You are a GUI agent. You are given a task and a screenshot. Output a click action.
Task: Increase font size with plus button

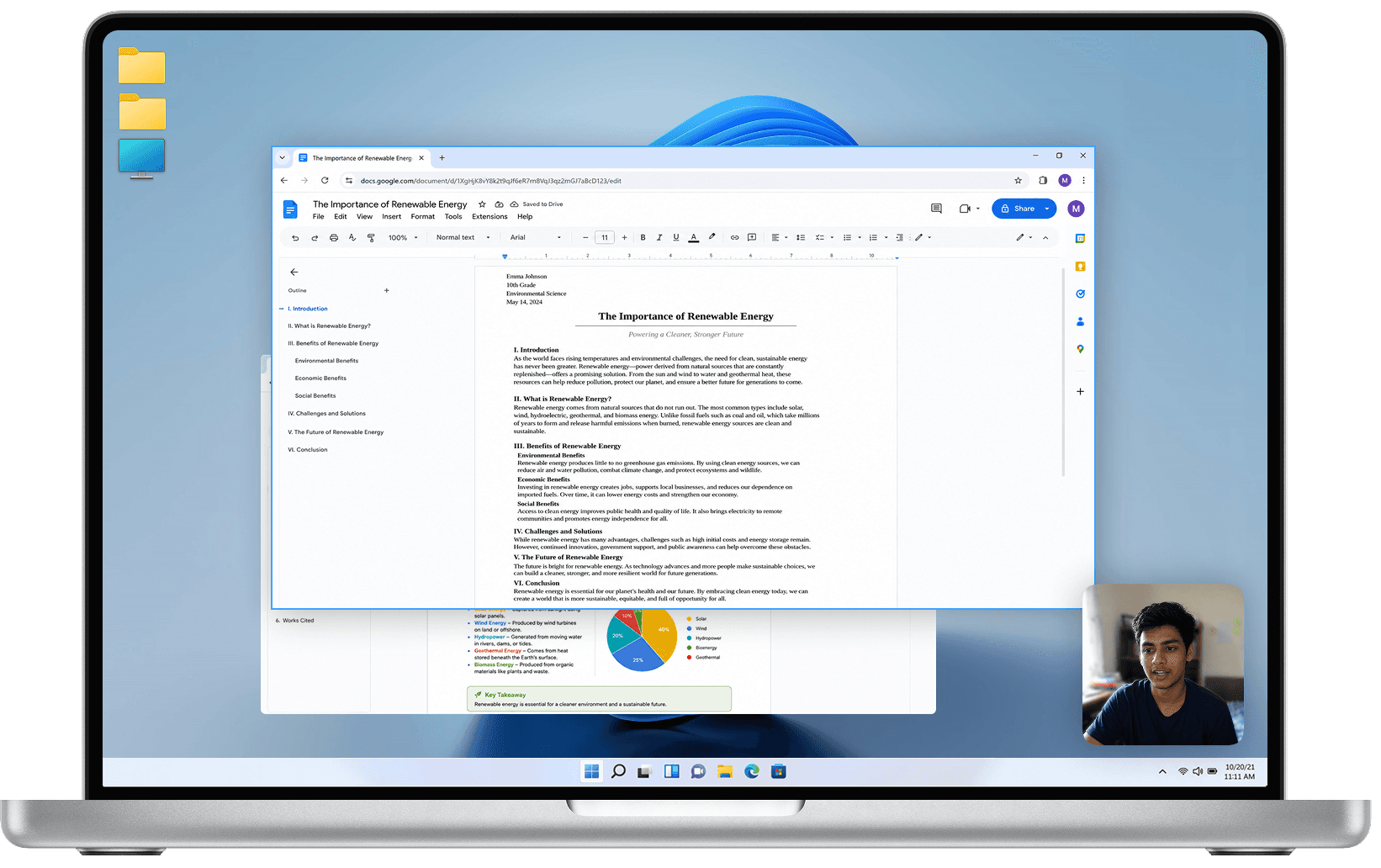(624, 238)
